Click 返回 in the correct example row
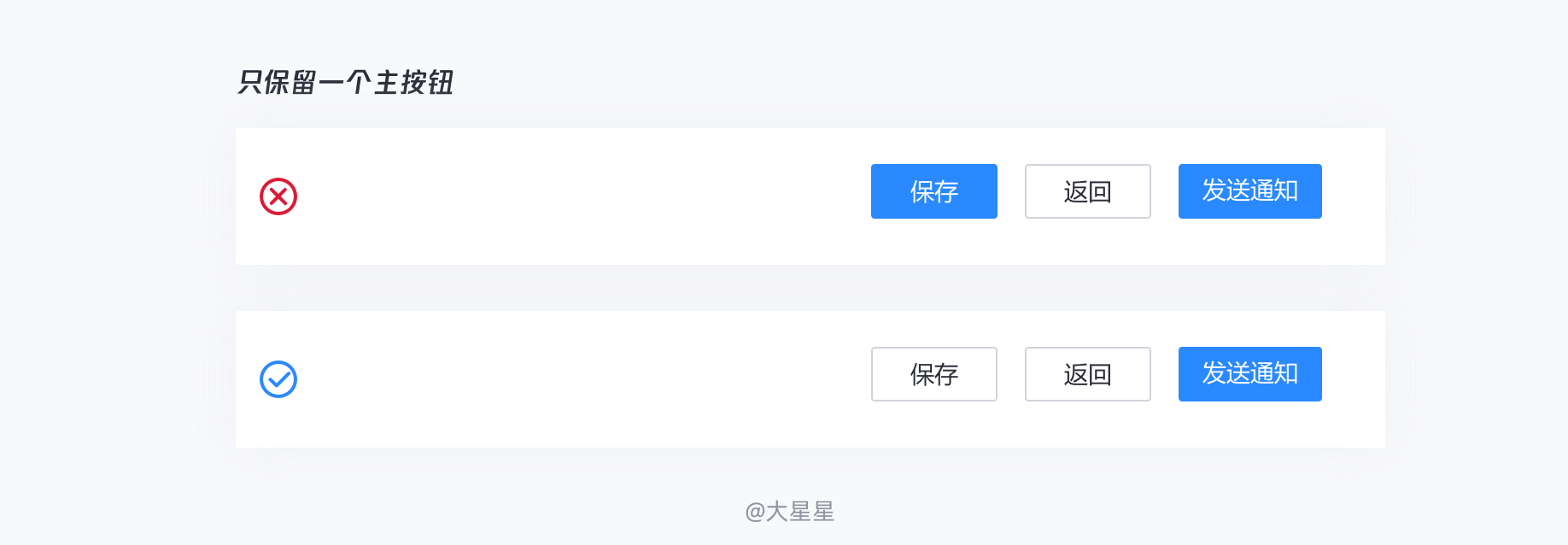This screenshot has width=1568, height=545. (1088, 374)
